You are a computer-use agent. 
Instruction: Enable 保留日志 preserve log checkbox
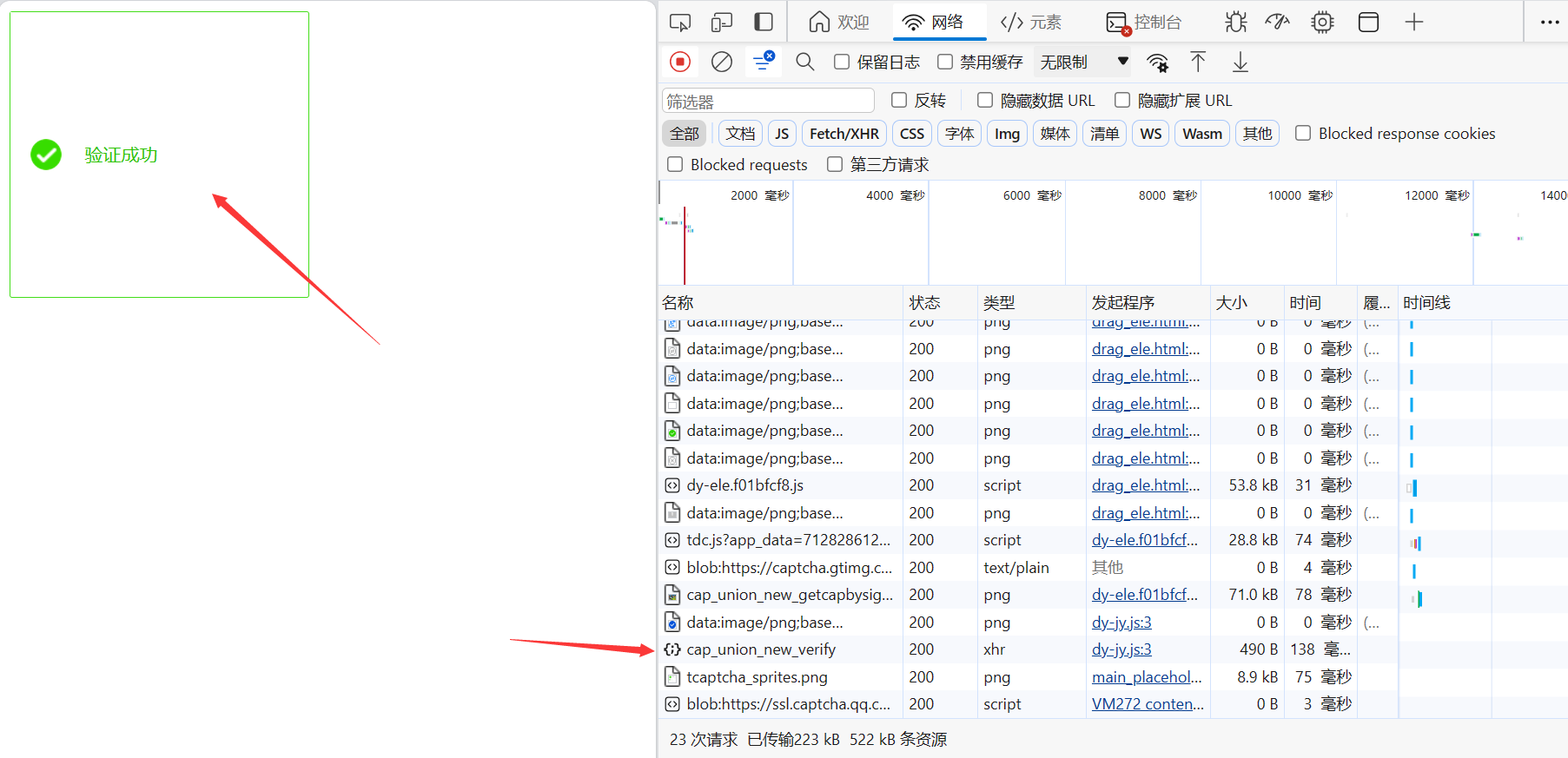(x=842, y=62)
